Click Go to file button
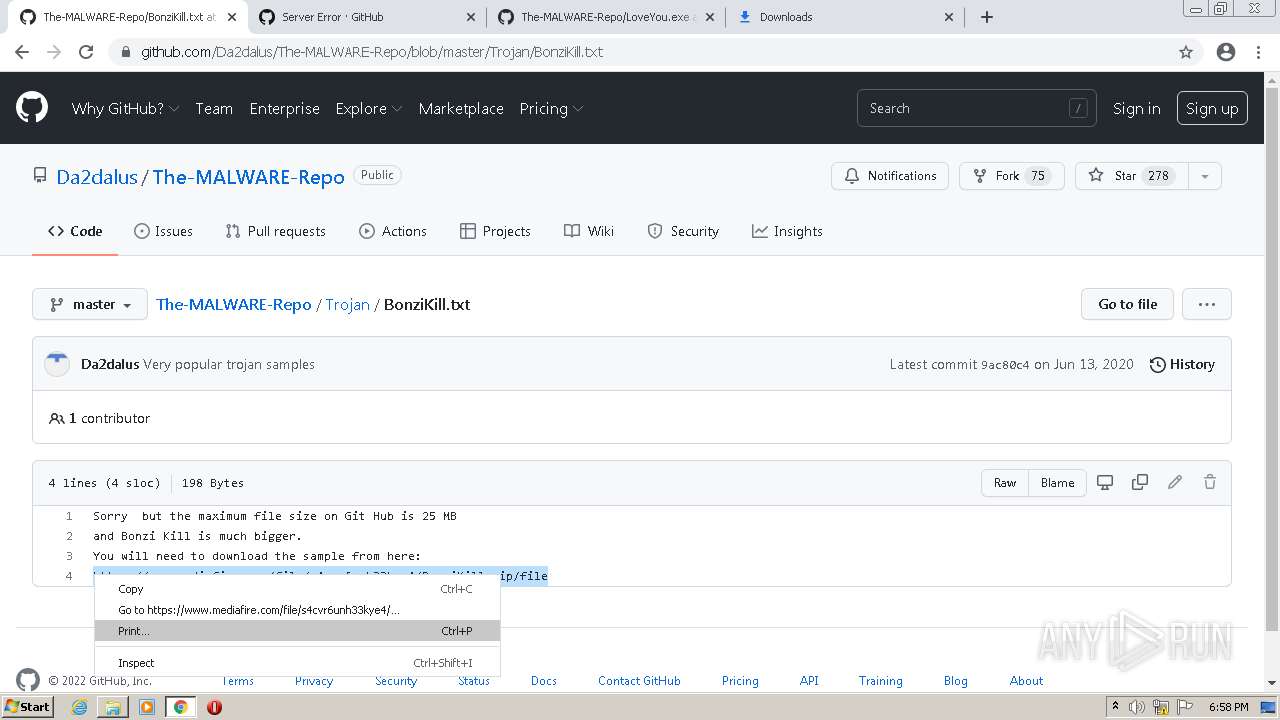Viewport: 1280px width, 720px height. coord(1127,304)
